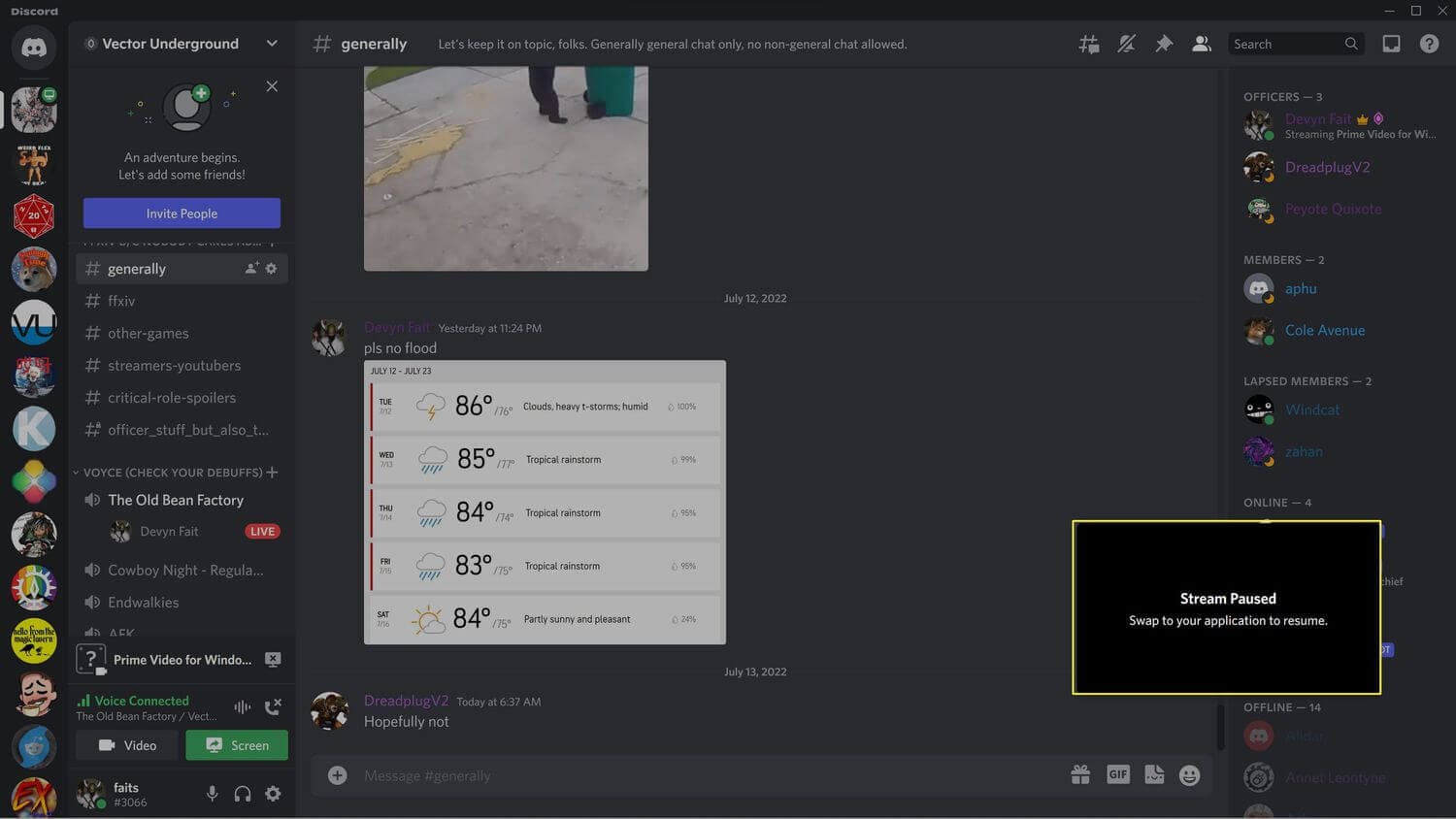Screen dimensions: 1456x819
Task: Open the pinned messages icon
Action: coord(1164,44)
